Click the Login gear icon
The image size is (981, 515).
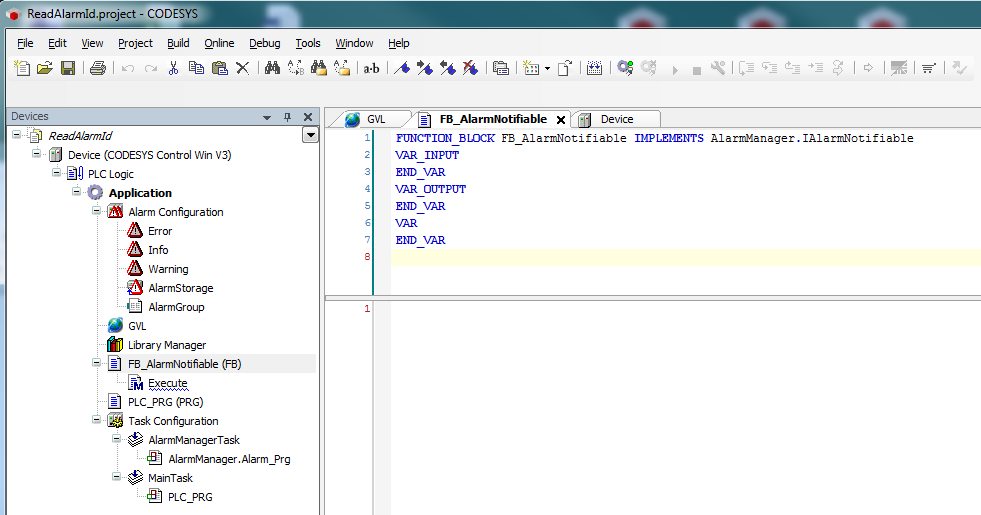[x=625, y=68]
